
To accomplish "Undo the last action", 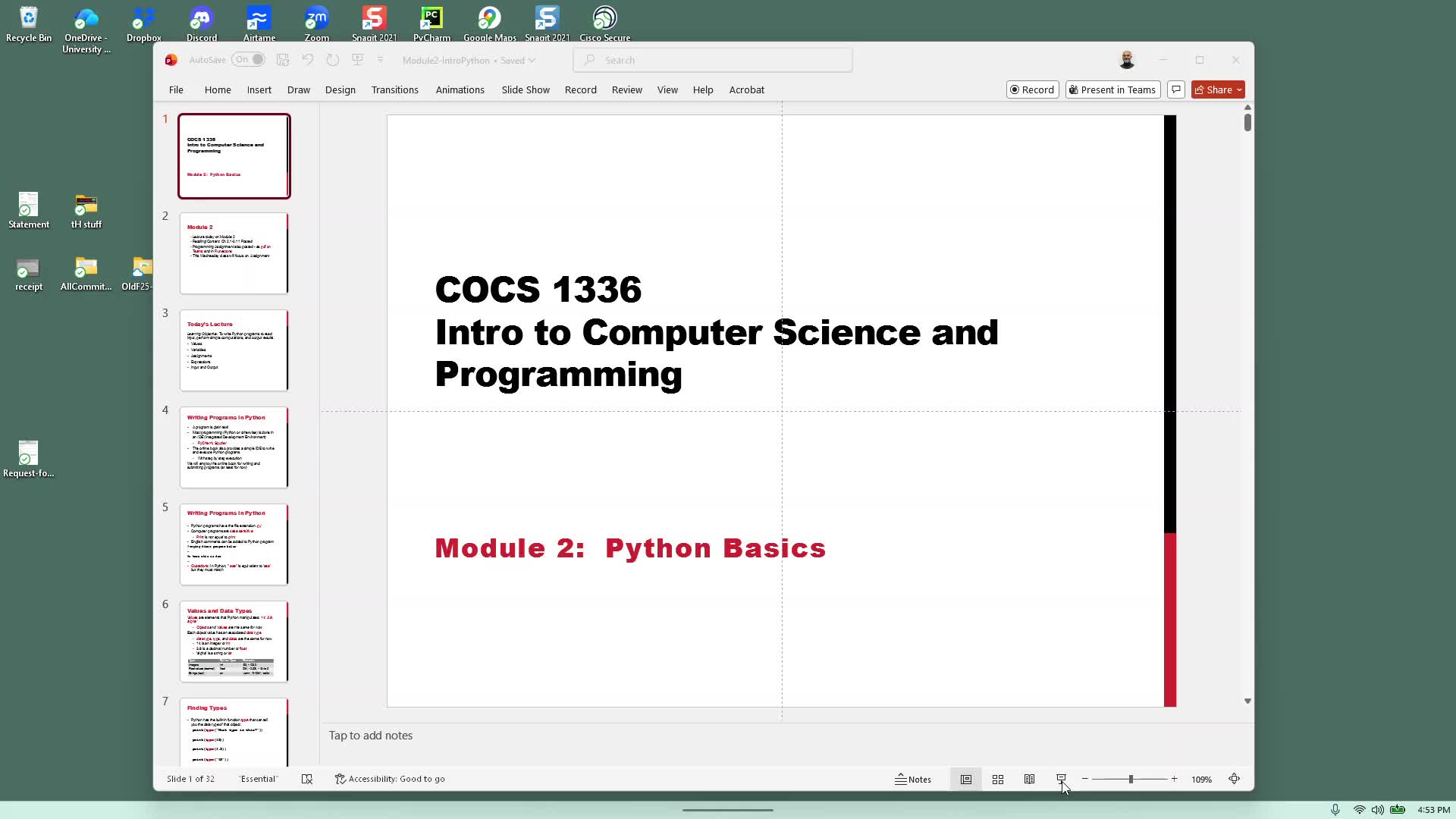I will pos(307,60).
